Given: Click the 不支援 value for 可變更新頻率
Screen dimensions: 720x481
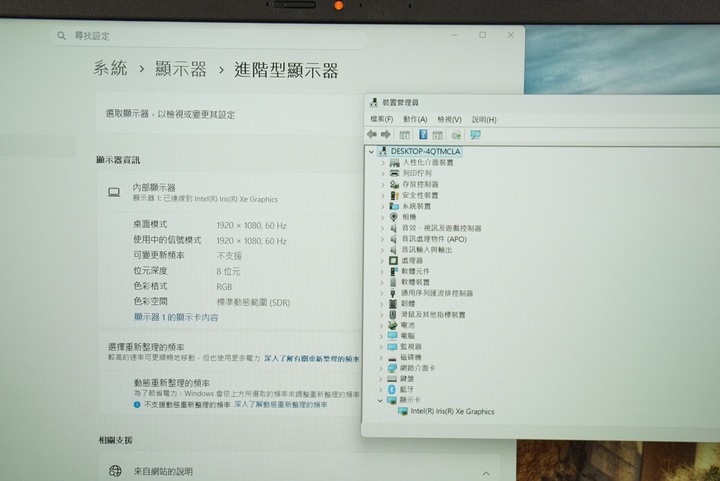Looking at the screenshot, I should pyautogui.click(x=229, y=256).
